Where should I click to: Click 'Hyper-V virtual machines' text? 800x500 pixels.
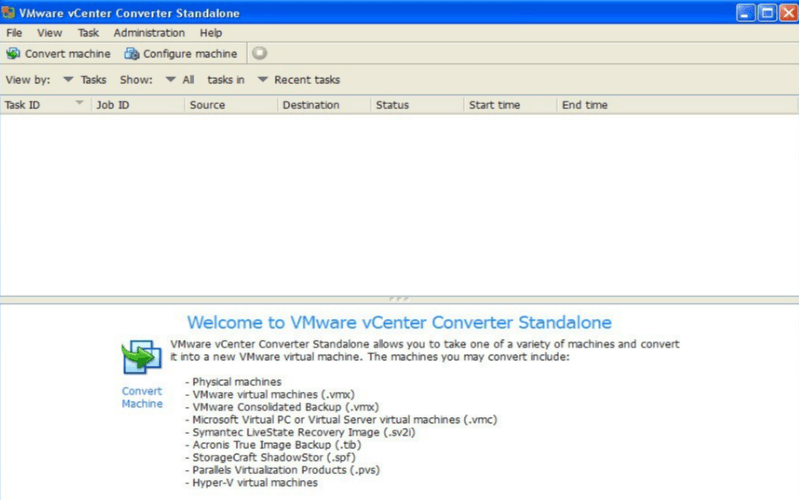[255, 483]
